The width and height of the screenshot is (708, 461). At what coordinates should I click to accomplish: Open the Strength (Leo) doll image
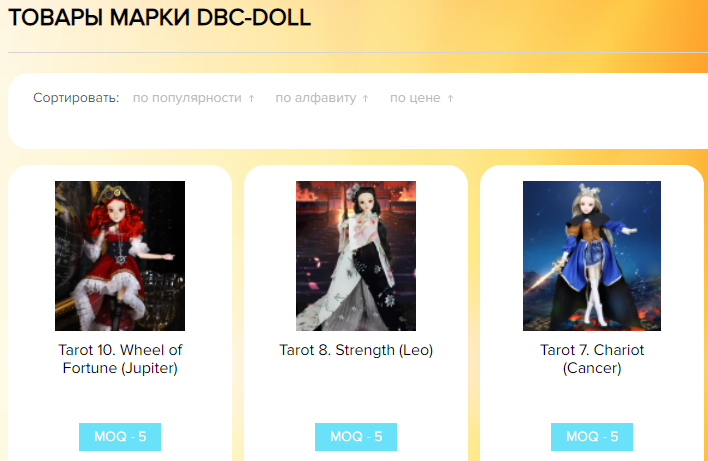point(356,256)
